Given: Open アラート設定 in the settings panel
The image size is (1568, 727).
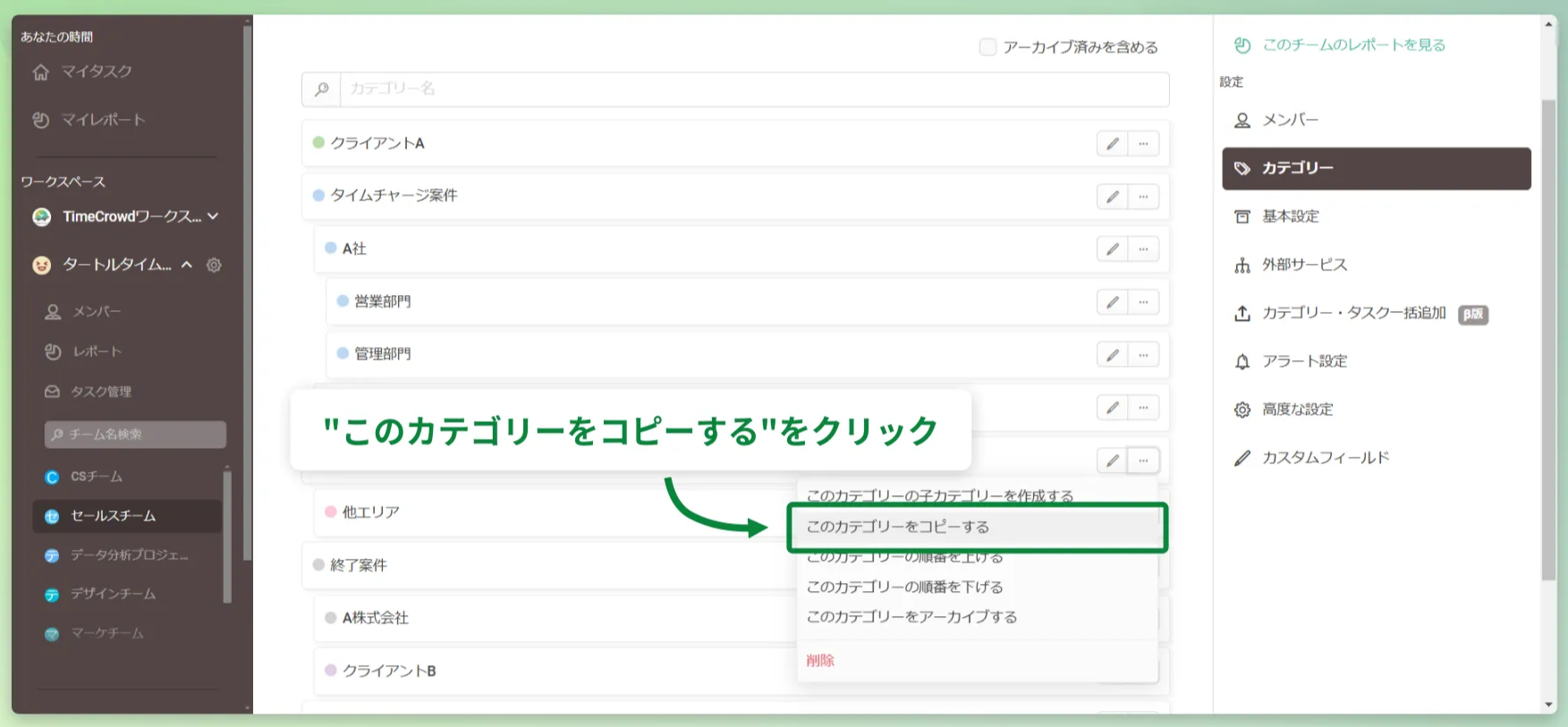Looking at the screenshot, I should point(1376,361).
